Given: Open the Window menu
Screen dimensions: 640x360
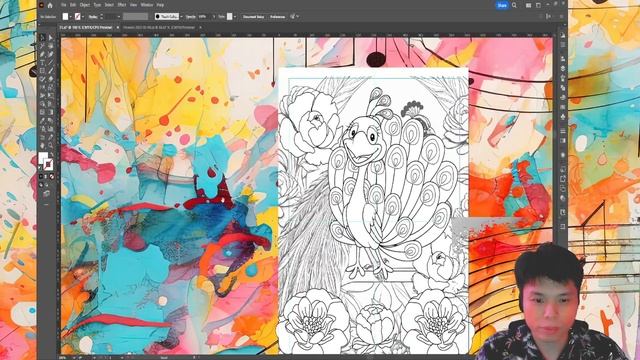Looking at the screenshot, I should [x=147, y=5].
